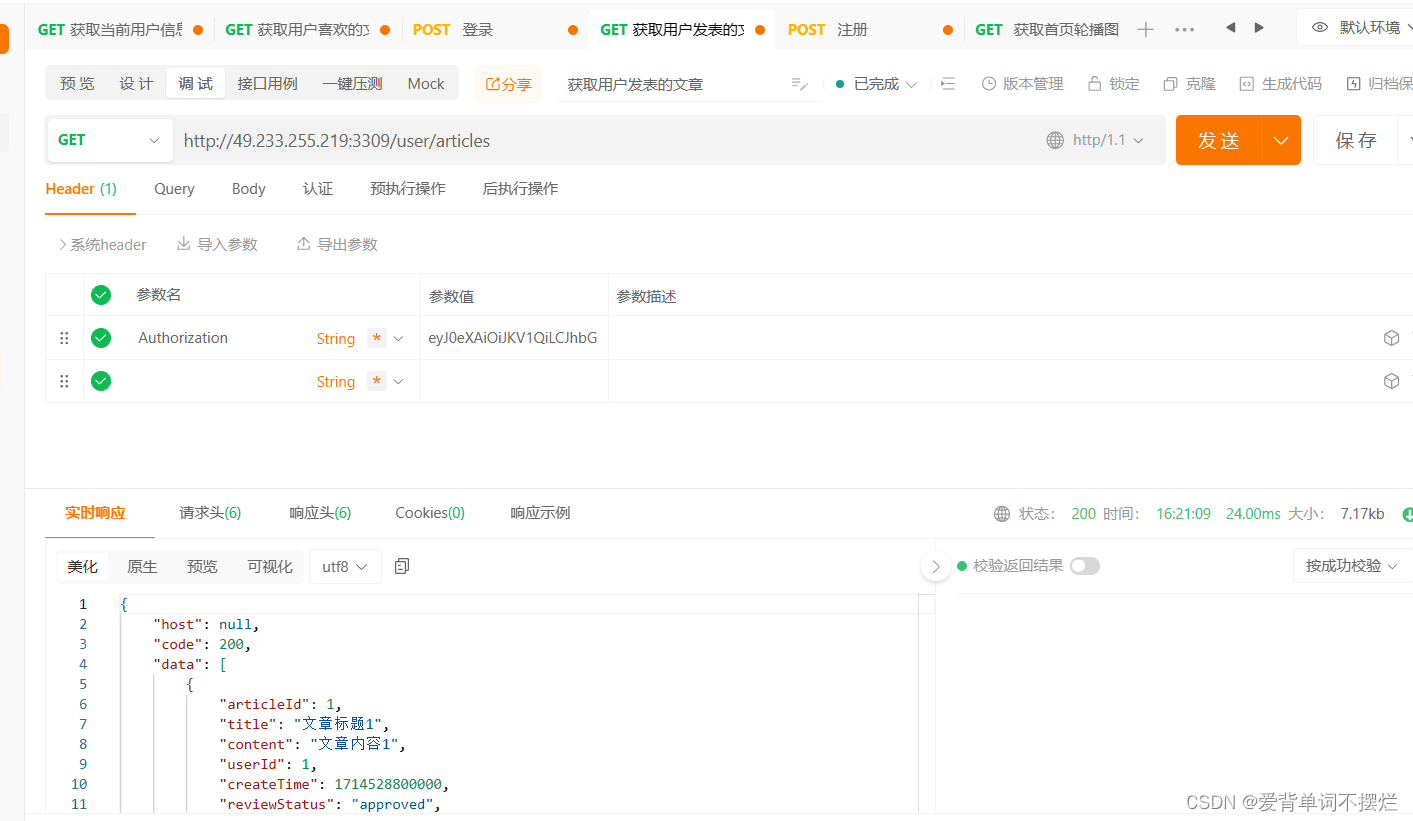Open the 按成功校验 dropdown

point(1352,566)
